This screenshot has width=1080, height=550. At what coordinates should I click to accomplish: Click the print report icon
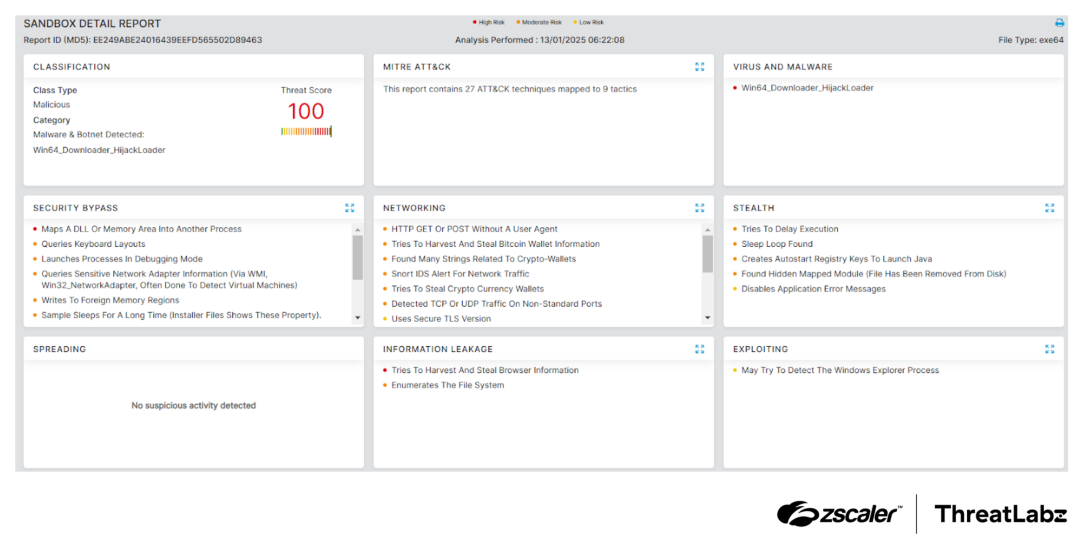(x=1059, y=23)
